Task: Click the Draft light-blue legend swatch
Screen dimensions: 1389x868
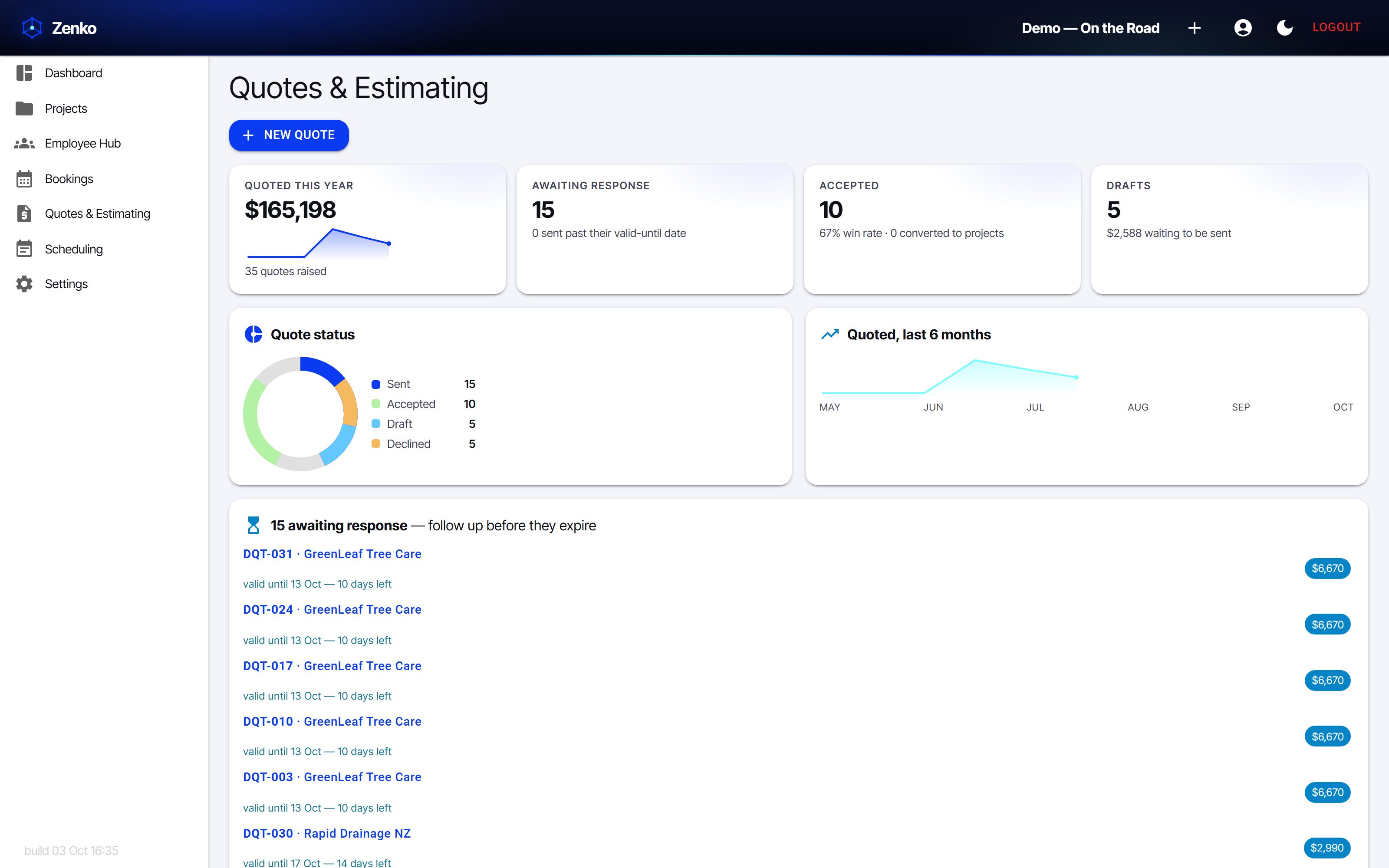Action: 376,424
